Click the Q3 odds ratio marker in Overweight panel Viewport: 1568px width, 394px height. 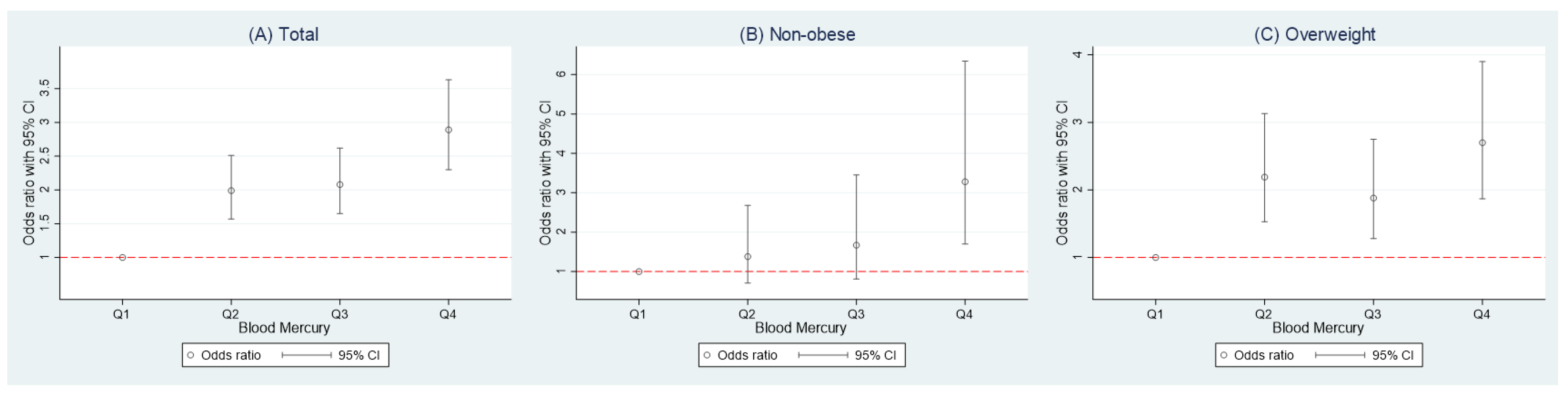[1373, 198]
